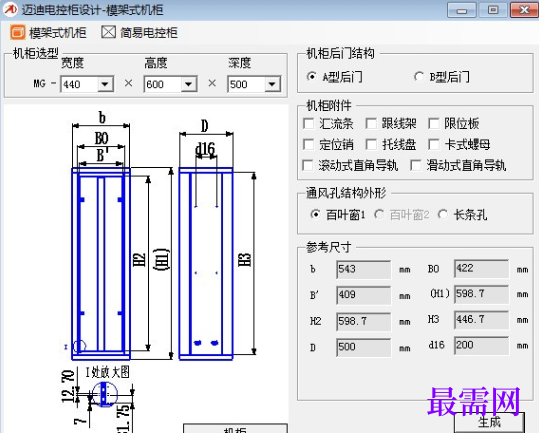539x433 pixels.
Task: Click the D dimension field 500
Action: (363, 347)
